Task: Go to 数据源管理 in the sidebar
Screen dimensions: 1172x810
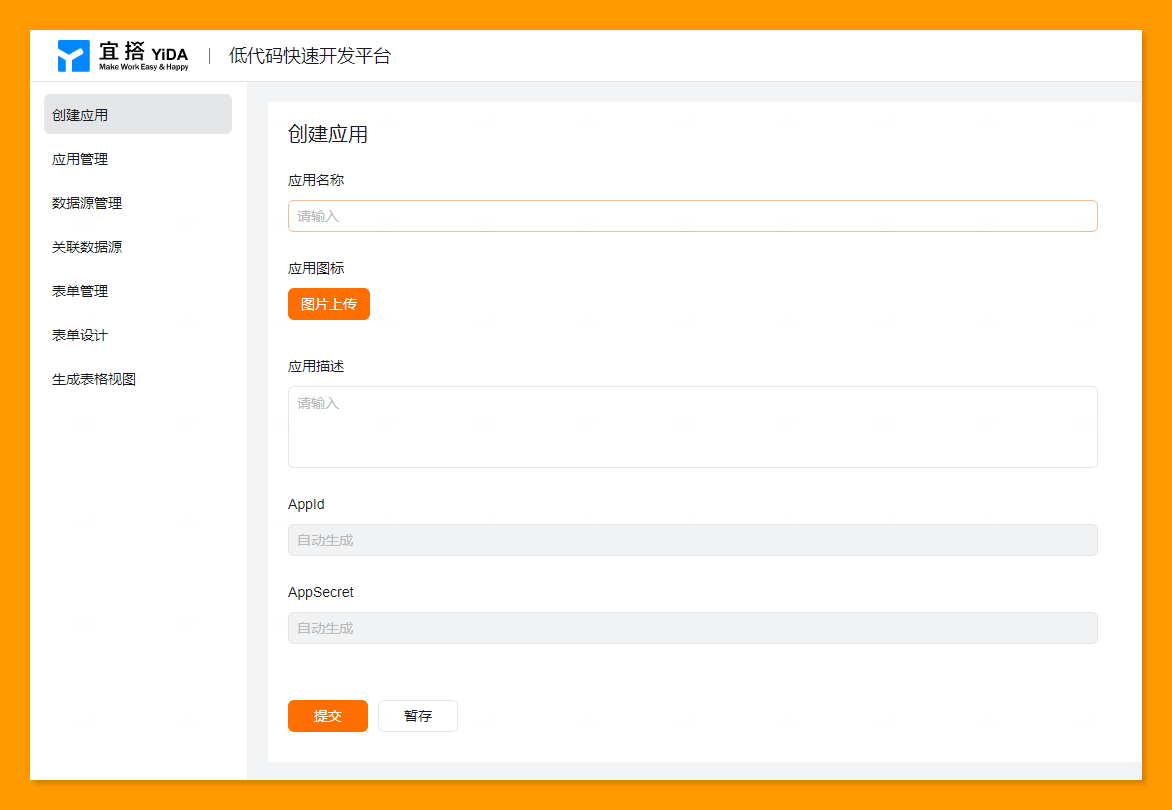Action: (87, 203)
